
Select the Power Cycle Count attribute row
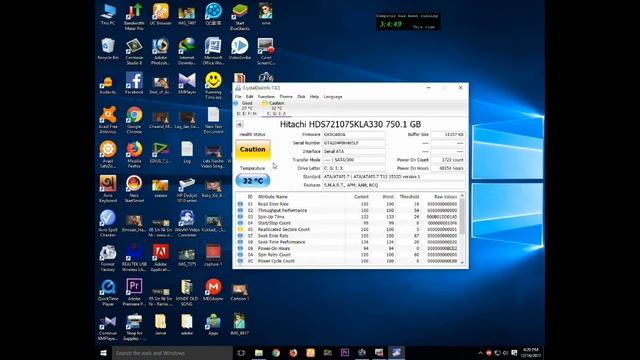click(x=347, y=261)
